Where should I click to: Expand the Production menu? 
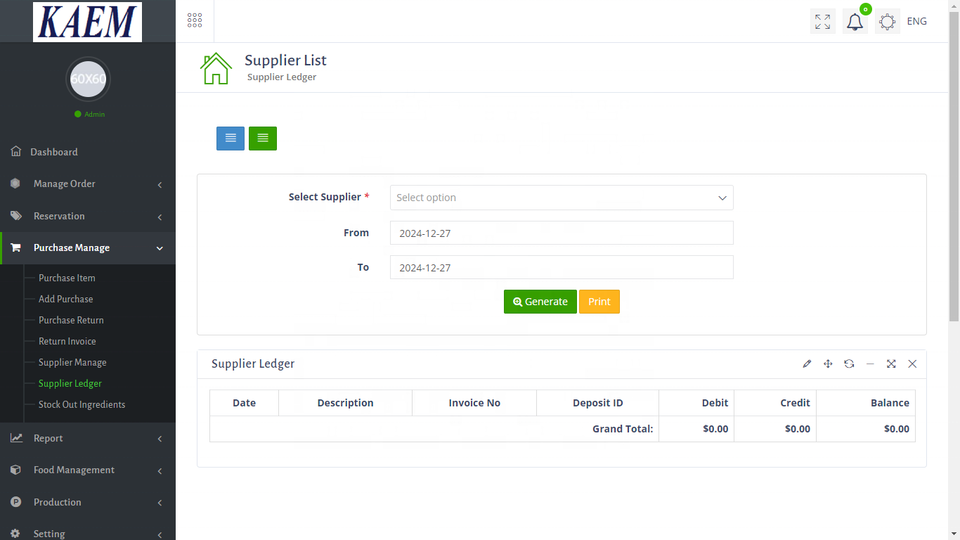(88, 502)
